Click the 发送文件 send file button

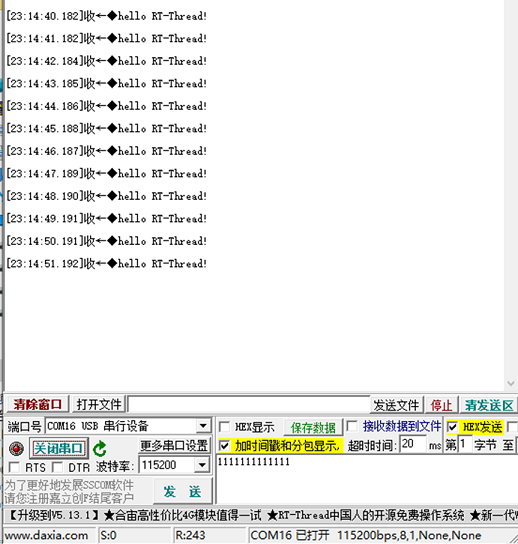[x=396, y=405]
